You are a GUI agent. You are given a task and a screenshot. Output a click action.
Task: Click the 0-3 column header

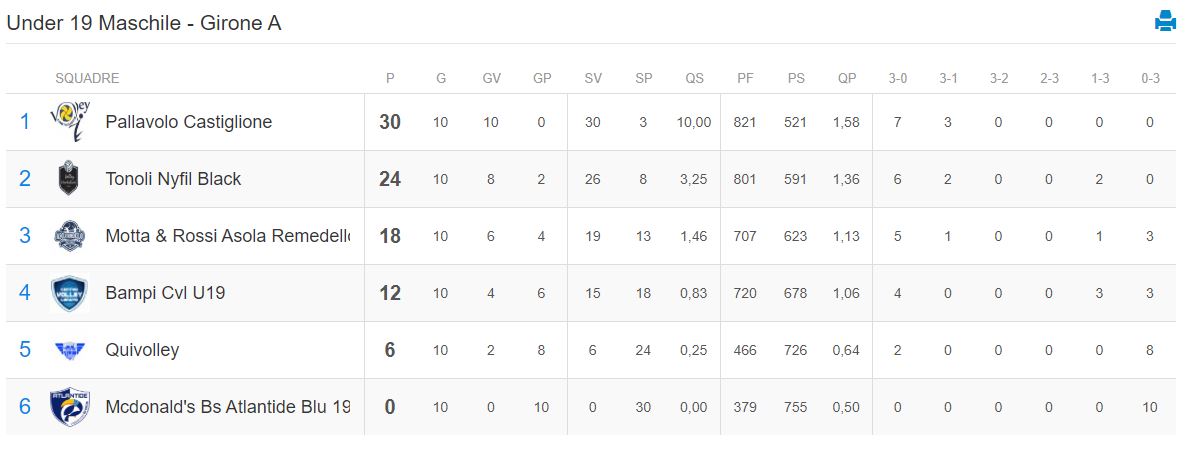coord(1150,79)
